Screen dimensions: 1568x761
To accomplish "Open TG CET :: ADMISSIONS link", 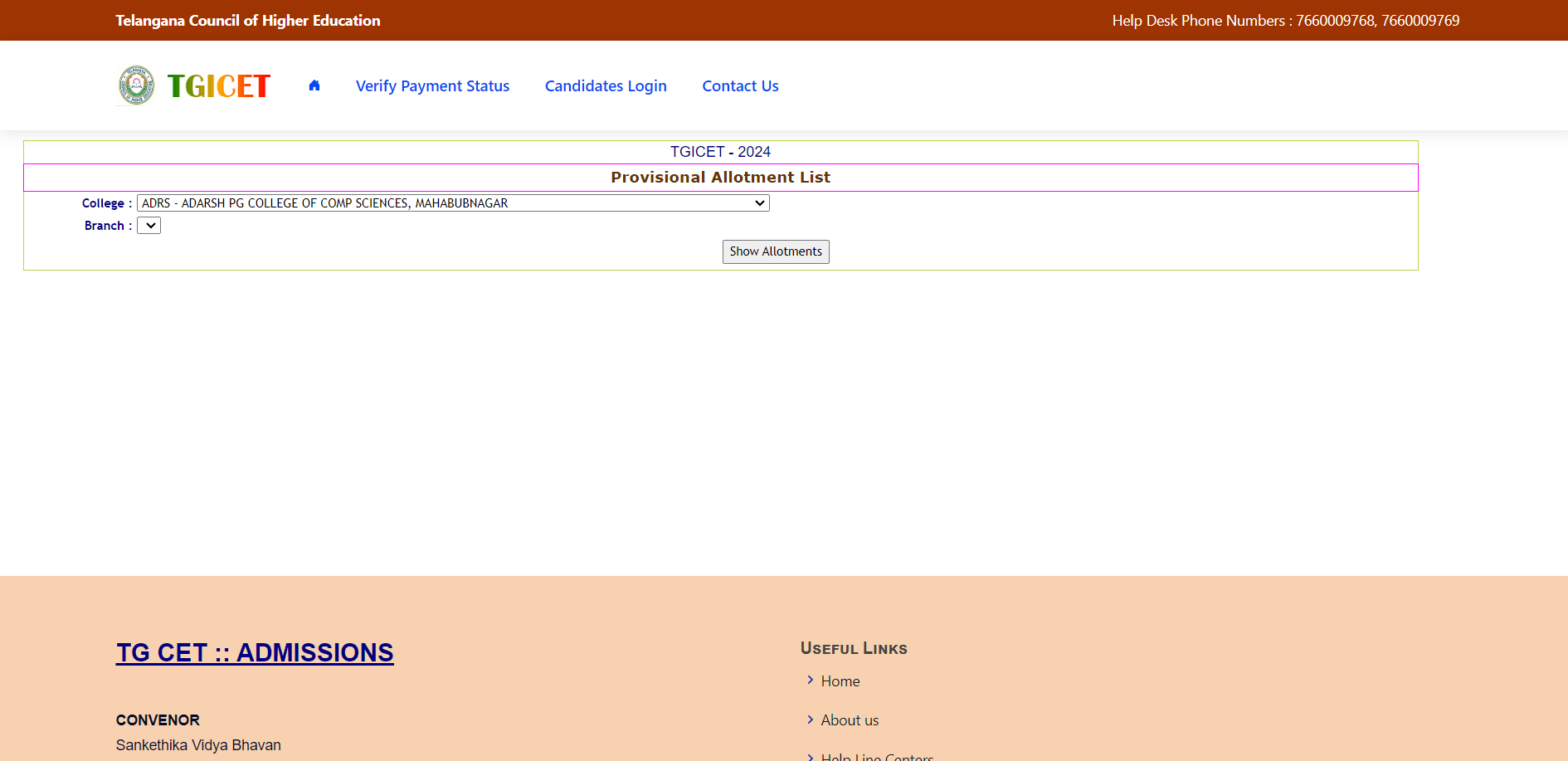I will click(x=255, y=653).
